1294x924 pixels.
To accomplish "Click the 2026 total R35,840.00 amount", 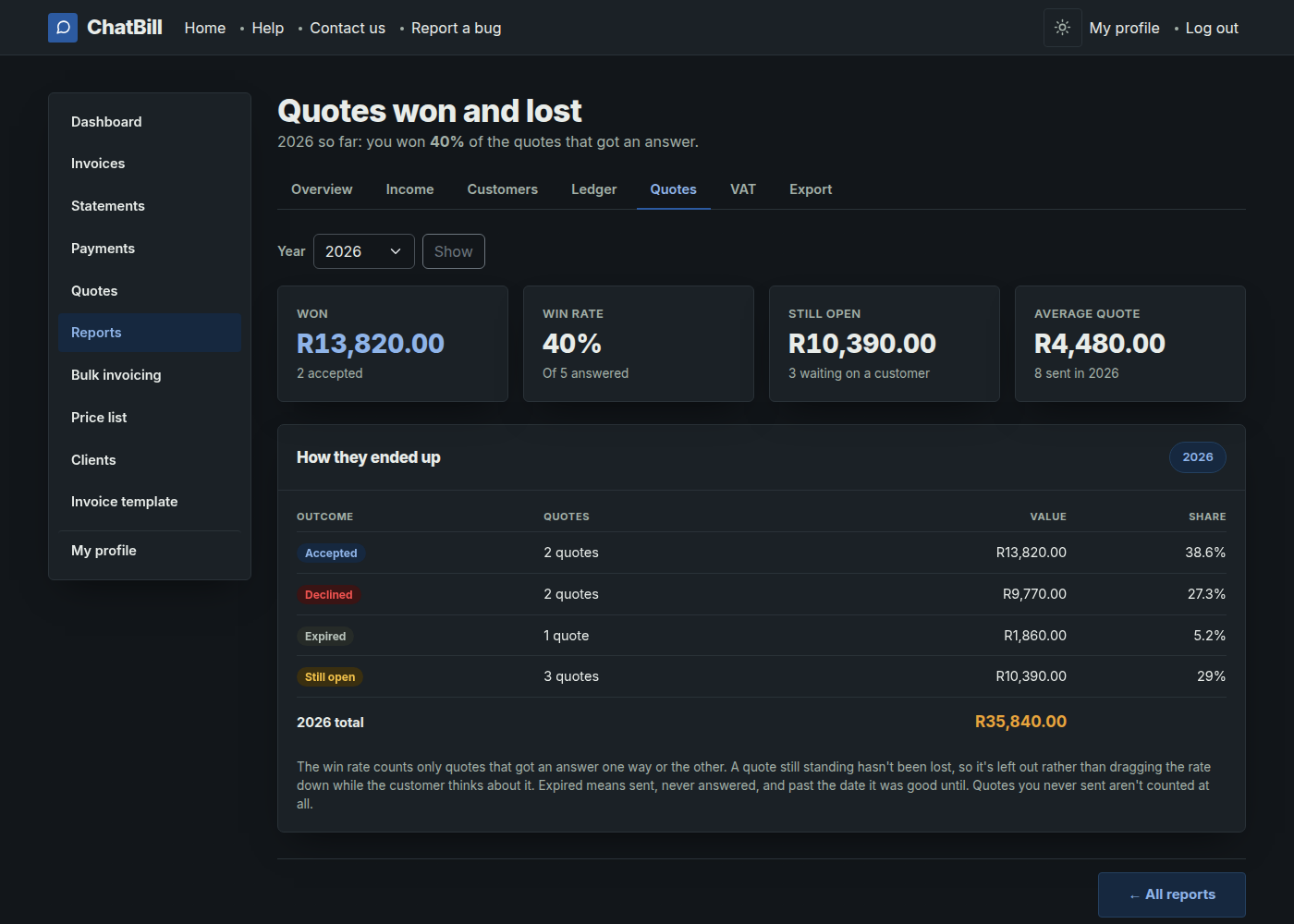I will click(x=1020, y=722).
